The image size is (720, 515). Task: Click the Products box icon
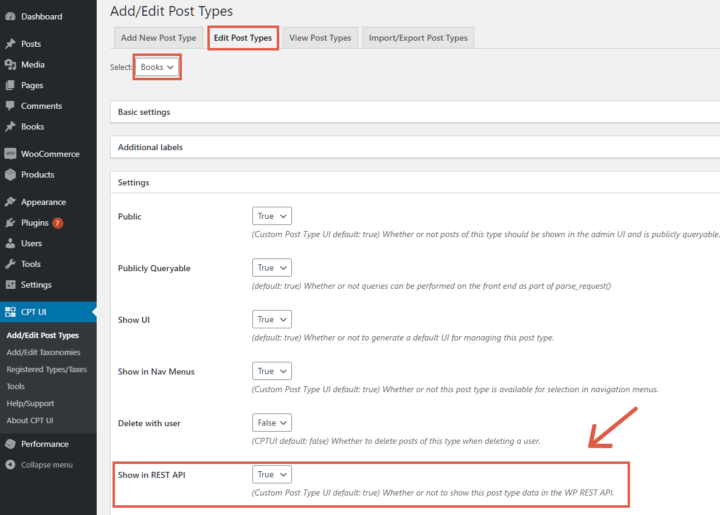click(x=10, y=174)
